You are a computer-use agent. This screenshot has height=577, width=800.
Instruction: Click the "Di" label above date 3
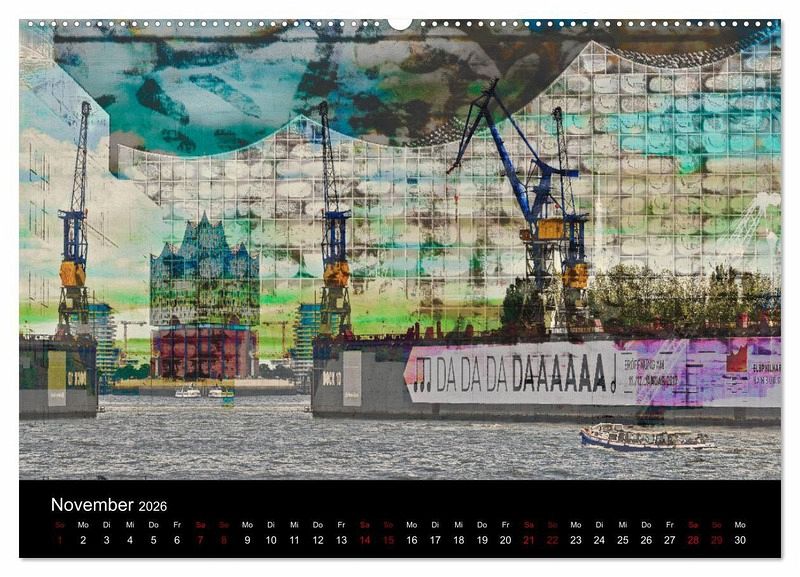pyautogui.click(x=107, y=524)
